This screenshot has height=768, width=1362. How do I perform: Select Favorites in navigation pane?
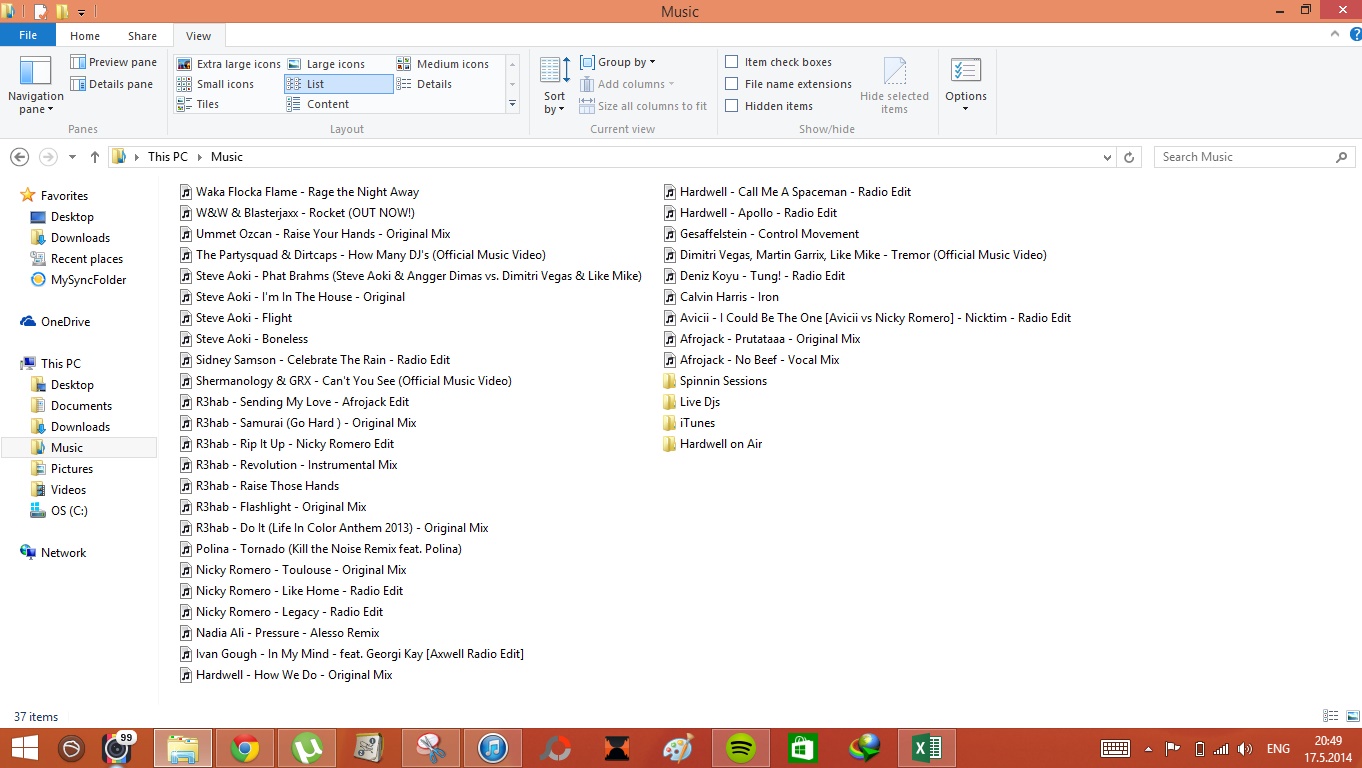(64, 196)
